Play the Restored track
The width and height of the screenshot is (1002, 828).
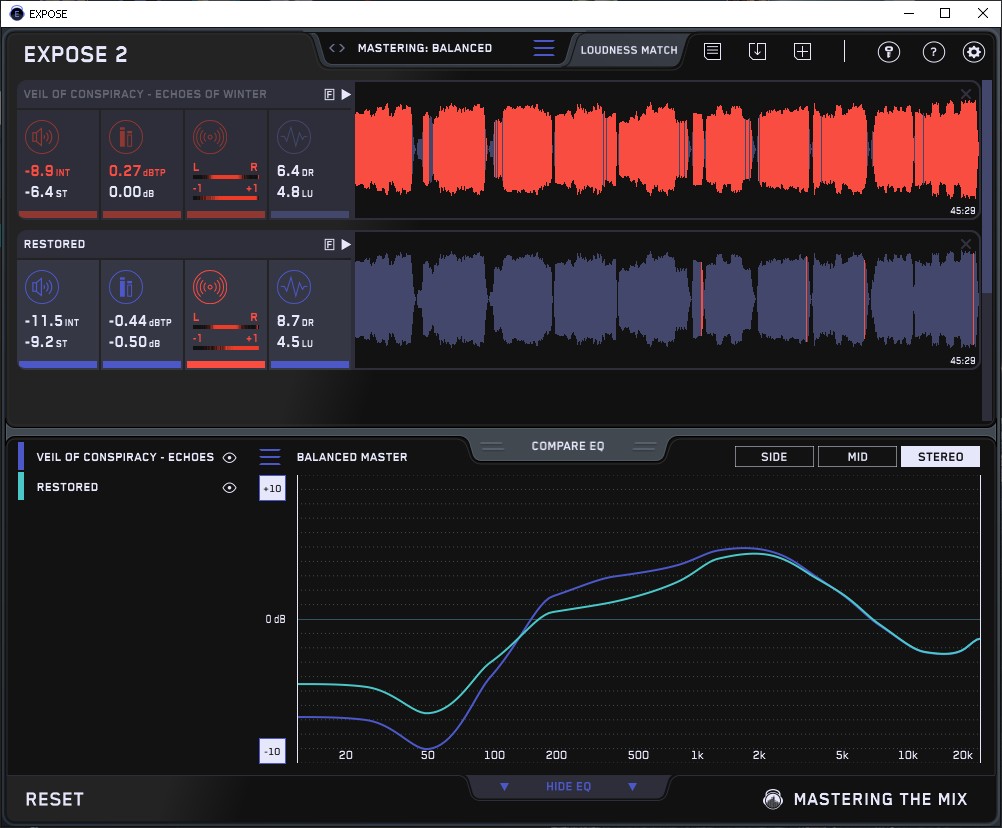346,244
